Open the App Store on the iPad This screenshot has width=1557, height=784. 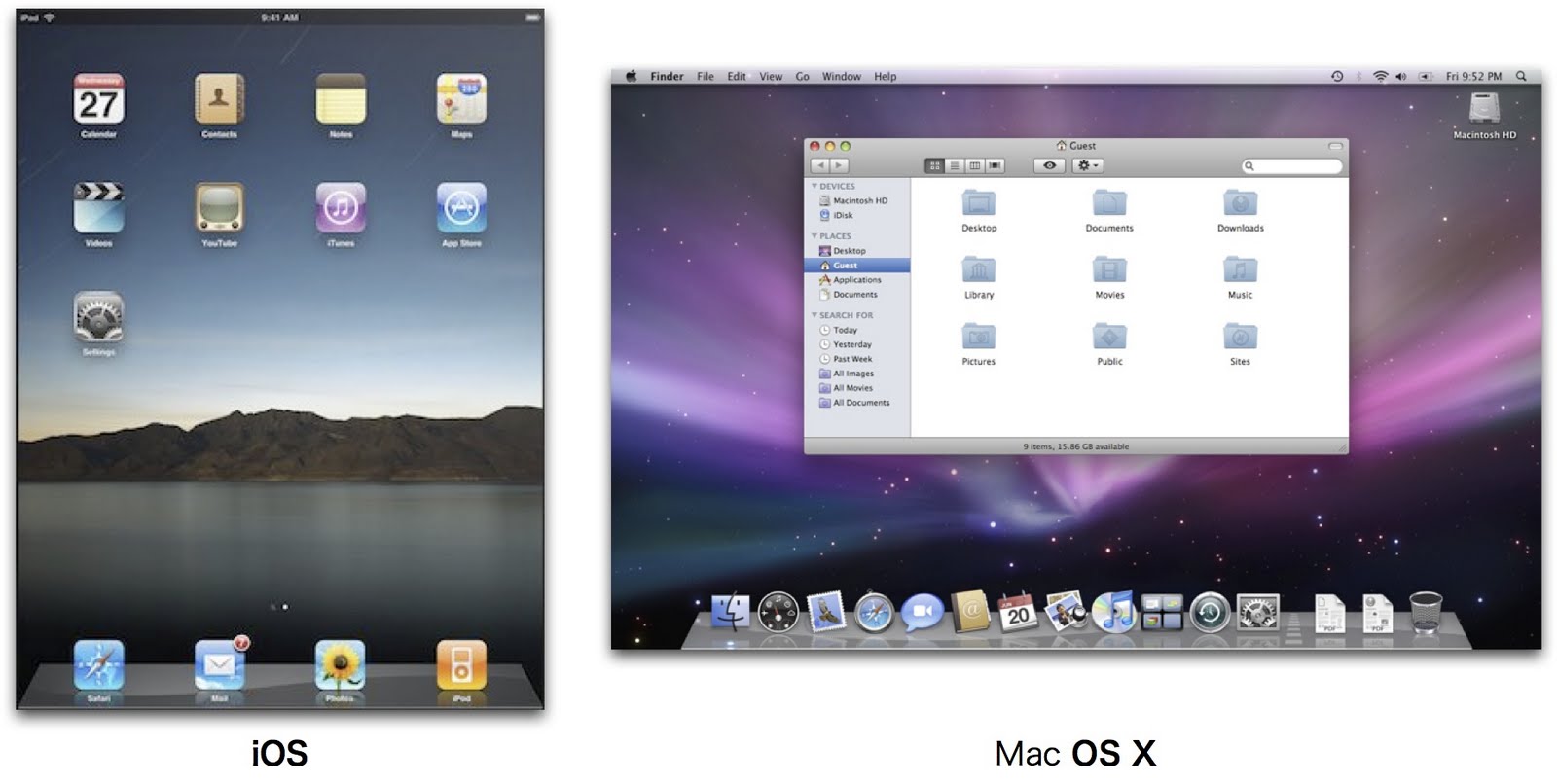(x=461, y=207)
